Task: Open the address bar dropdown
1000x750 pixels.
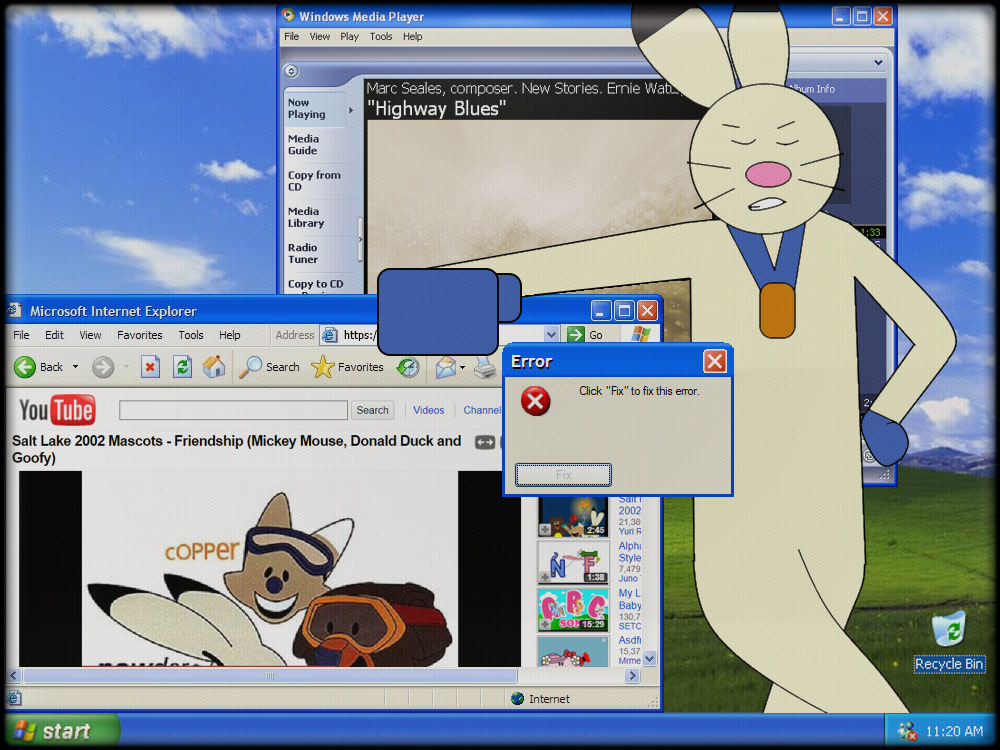Action: (554, 334)
